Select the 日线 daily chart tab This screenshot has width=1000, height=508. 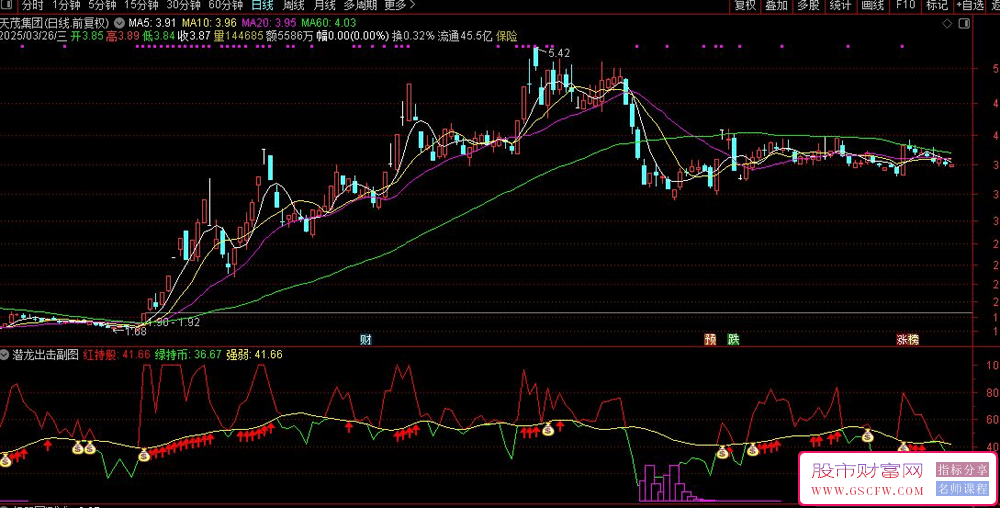click(262, 6)
